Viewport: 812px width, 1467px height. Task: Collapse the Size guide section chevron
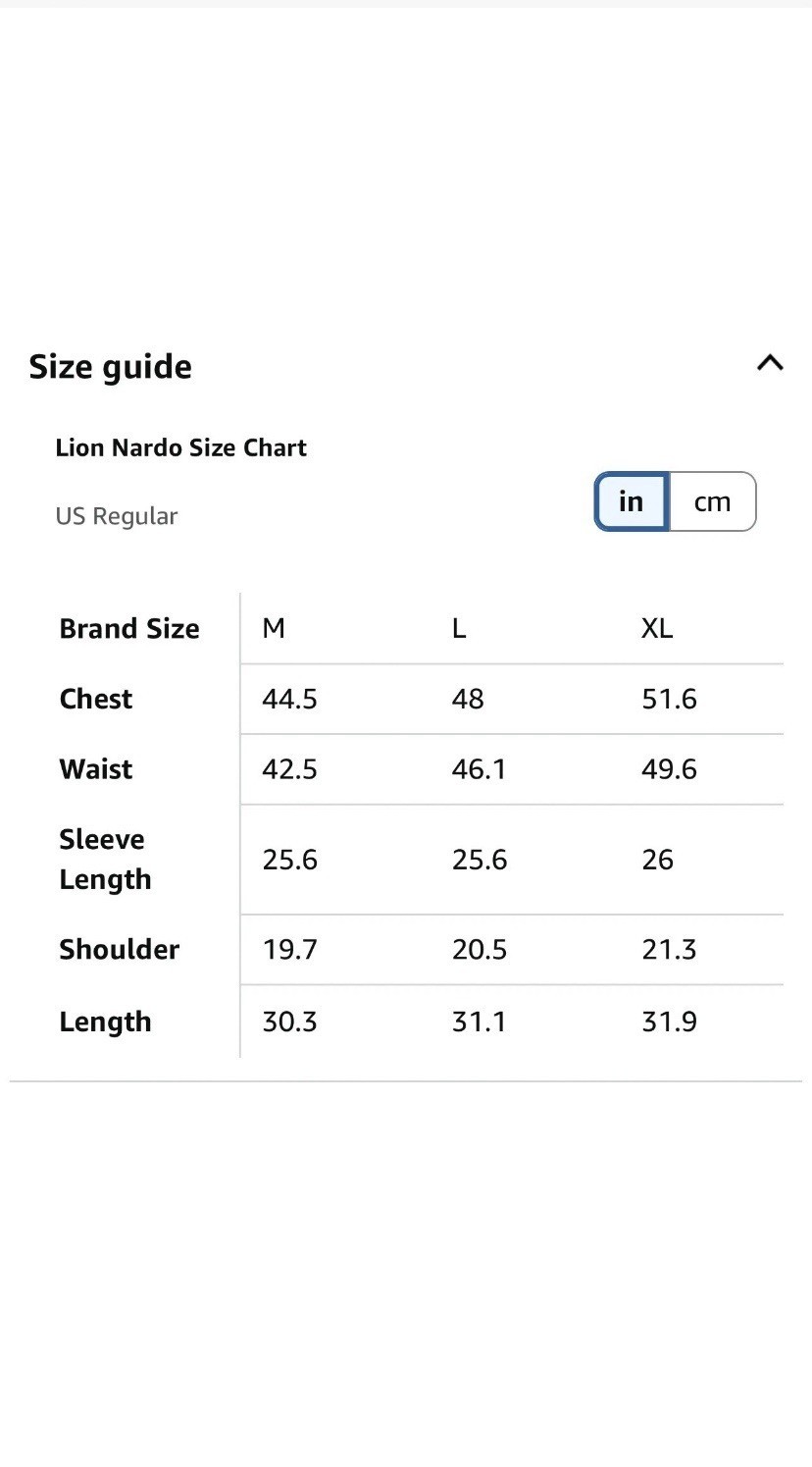tap(770, 363)
